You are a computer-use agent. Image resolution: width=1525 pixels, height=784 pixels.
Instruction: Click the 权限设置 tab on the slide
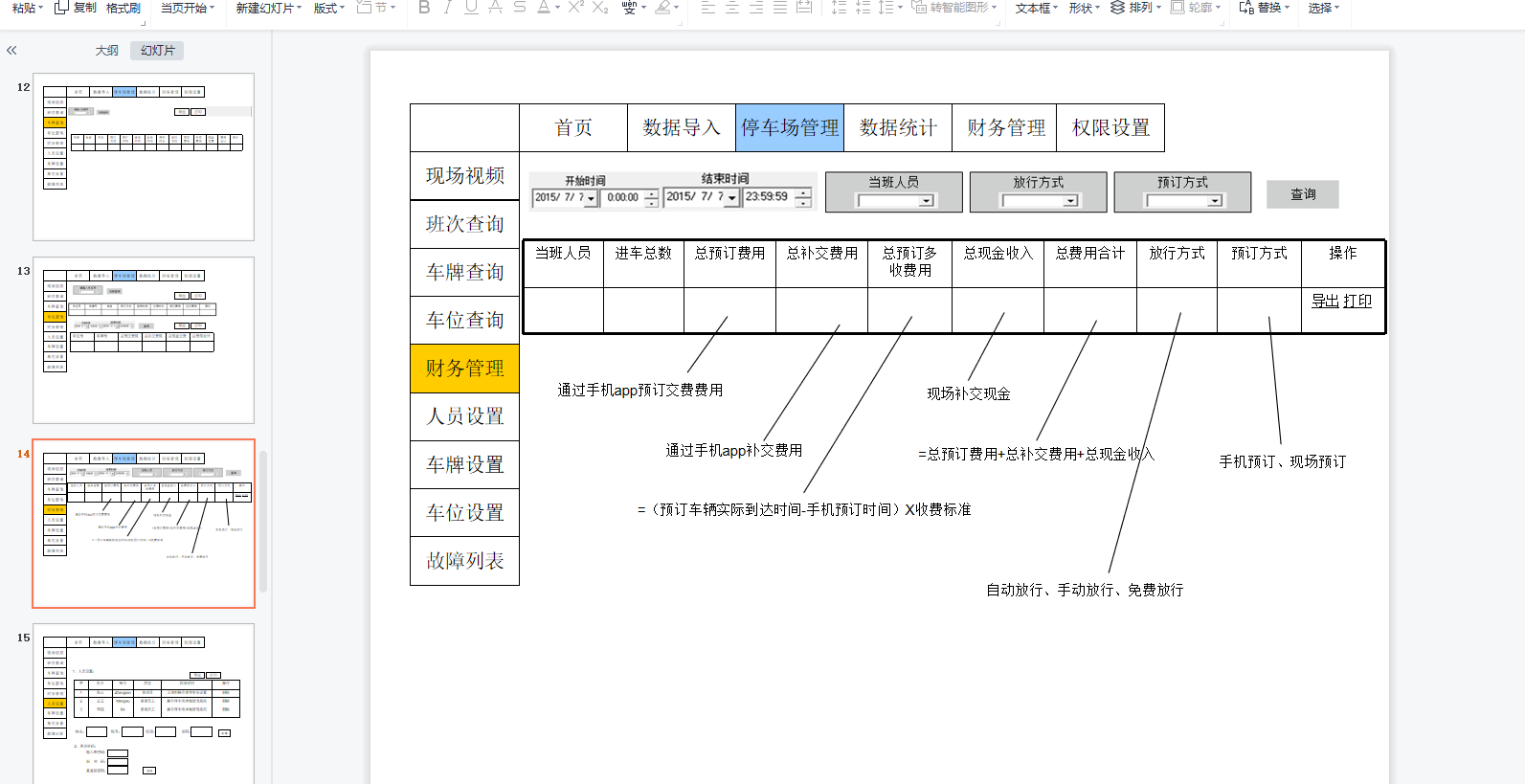click(1110, 127)
